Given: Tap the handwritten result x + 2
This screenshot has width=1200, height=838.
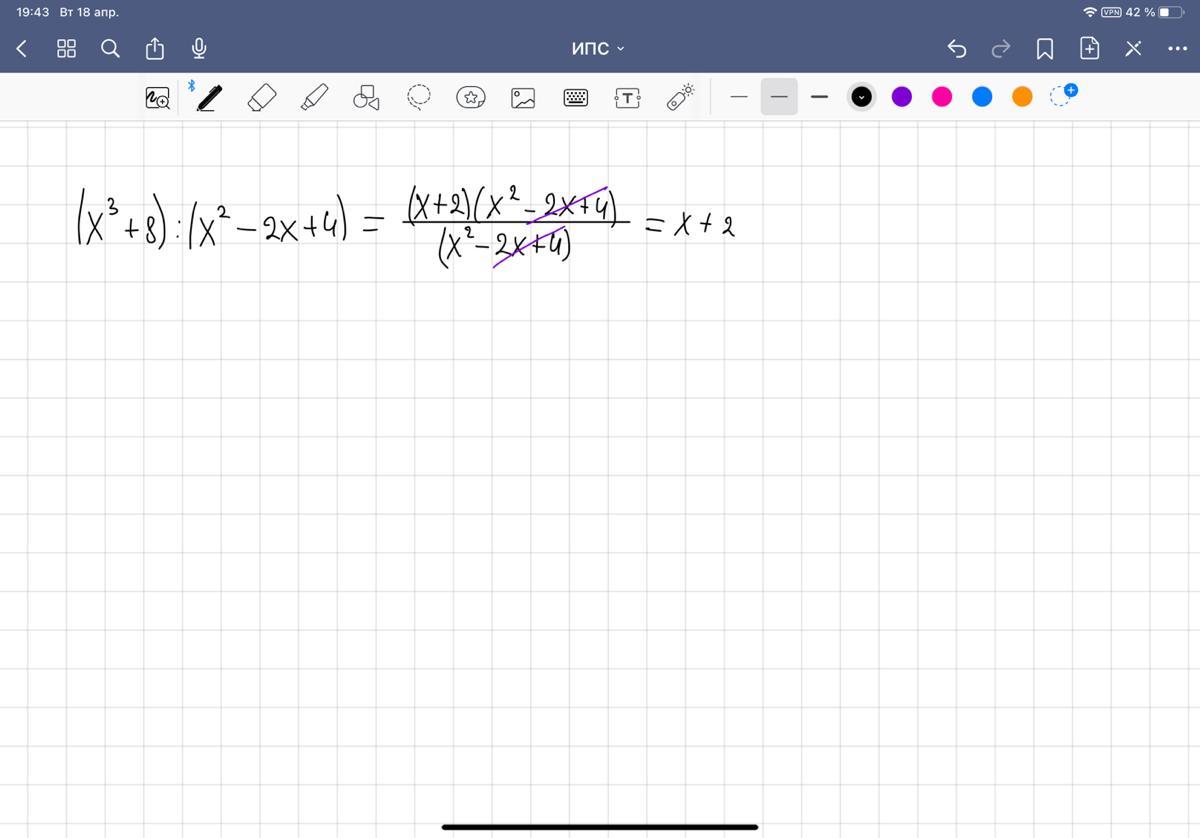Looking at the screenshot, I should pyautogui.click(x=703, y=226).
